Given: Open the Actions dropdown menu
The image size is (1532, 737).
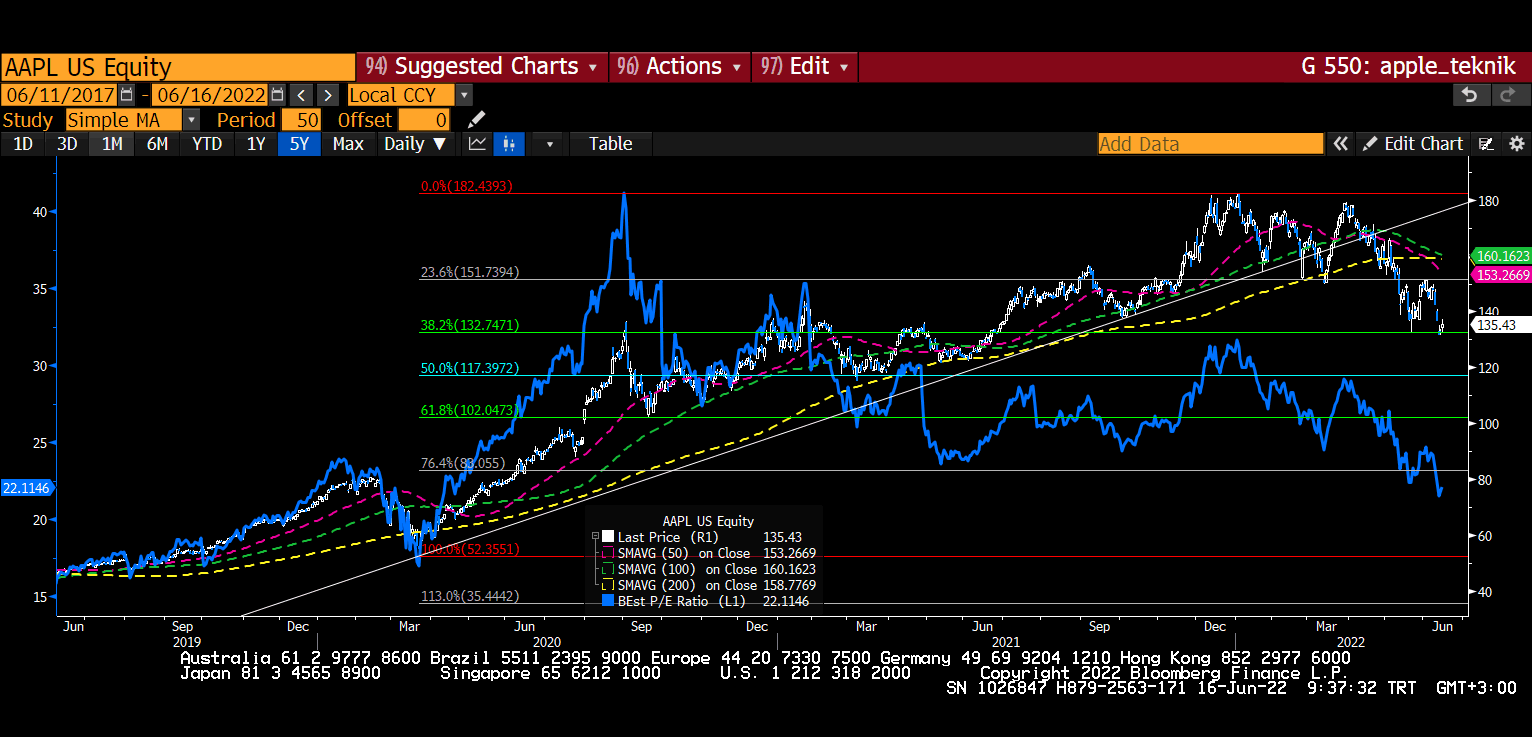Looking at the screenshot, I should [679, 67].
